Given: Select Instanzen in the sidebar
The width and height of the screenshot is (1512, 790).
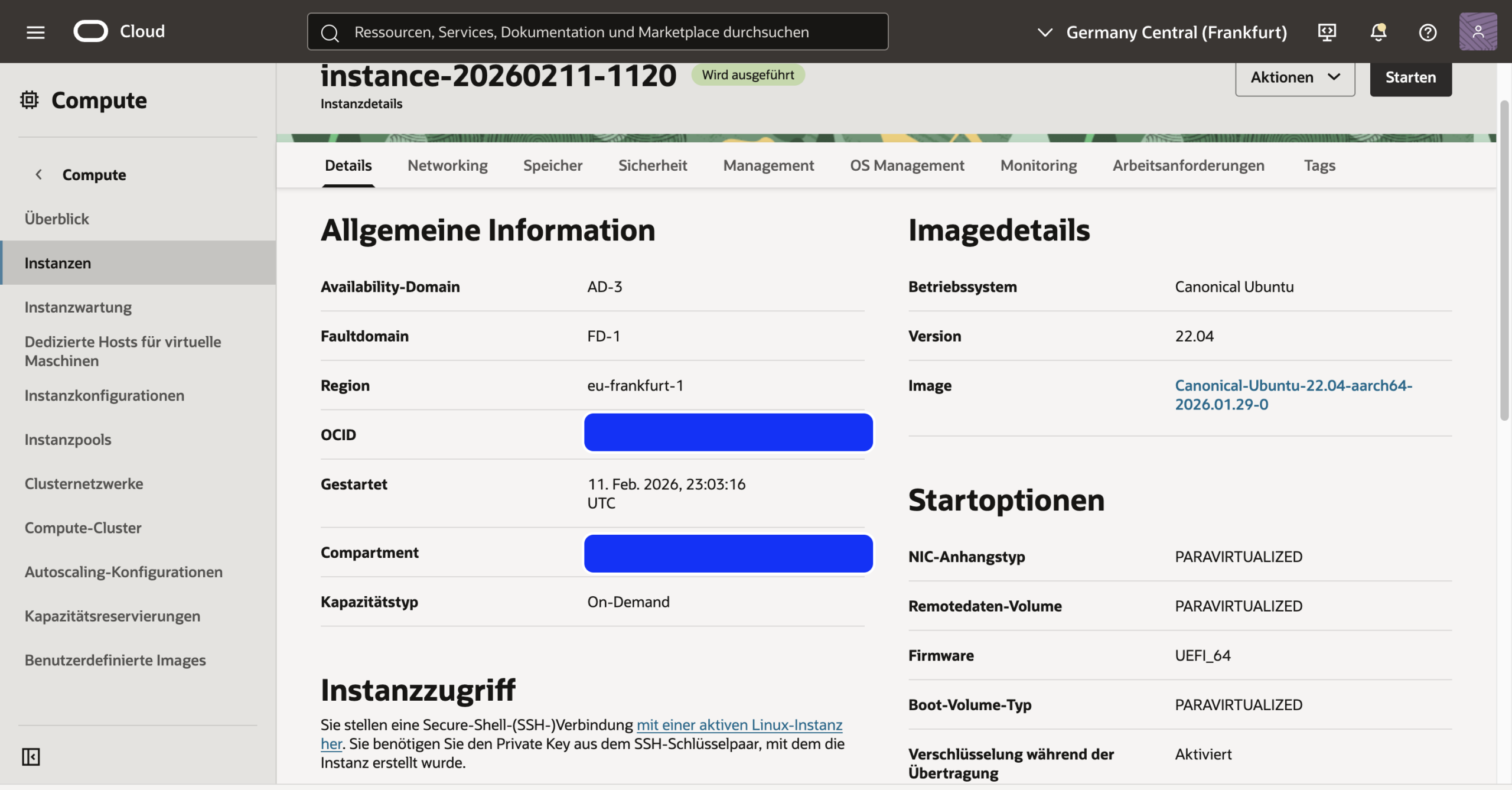Looking at the screenshot, I should (138, 263).
